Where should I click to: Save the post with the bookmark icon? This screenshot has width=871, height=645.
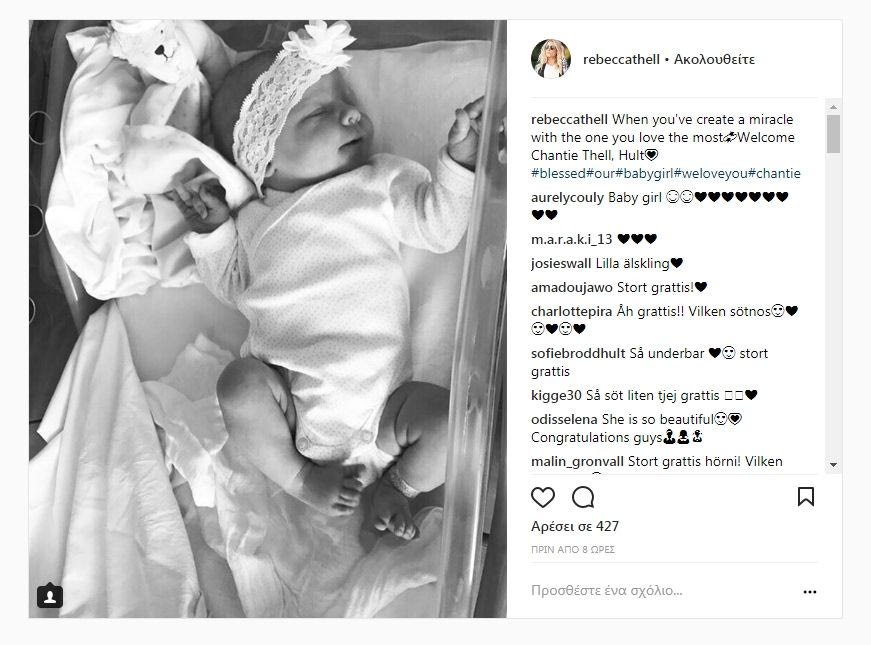806,496
